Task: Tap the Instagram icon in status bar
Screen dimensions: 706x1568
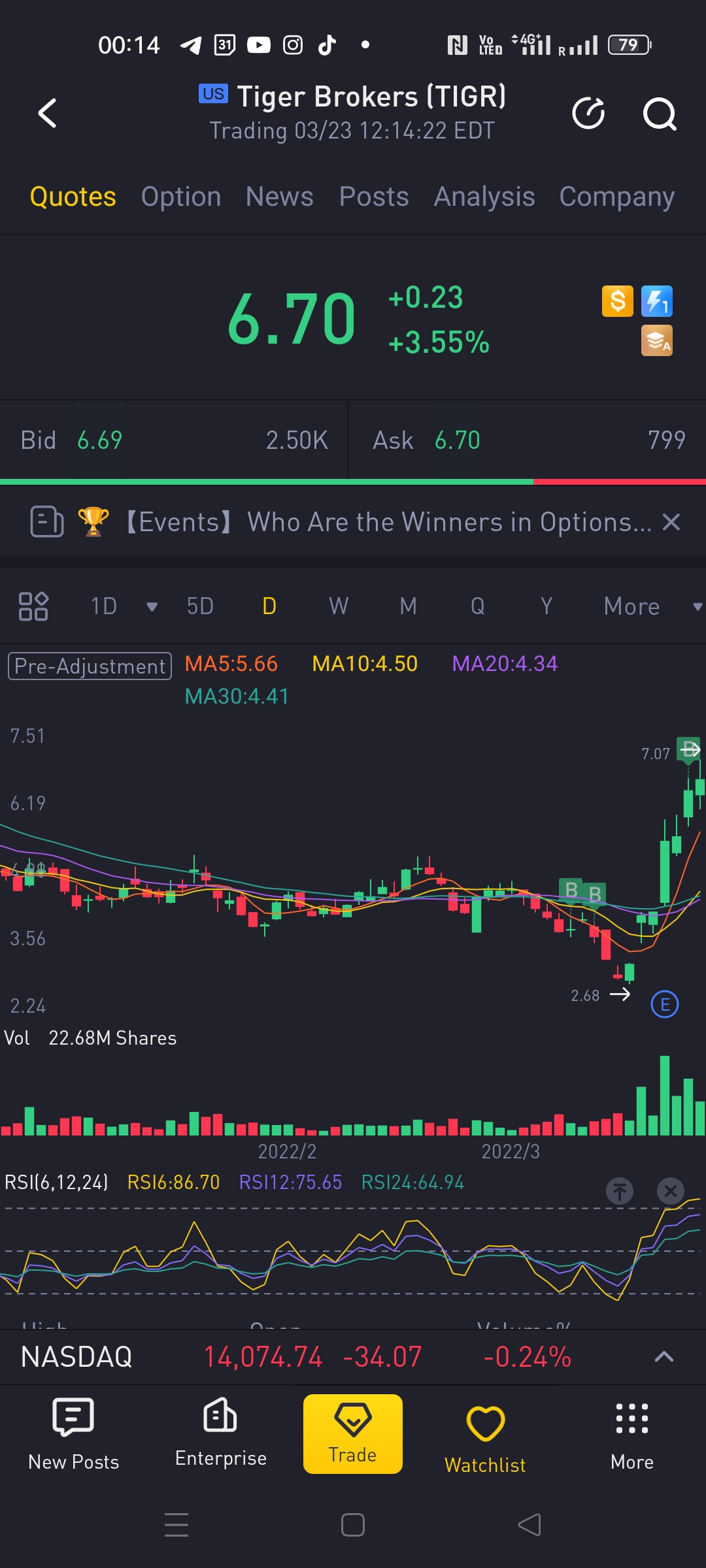Action: point(293,45)
